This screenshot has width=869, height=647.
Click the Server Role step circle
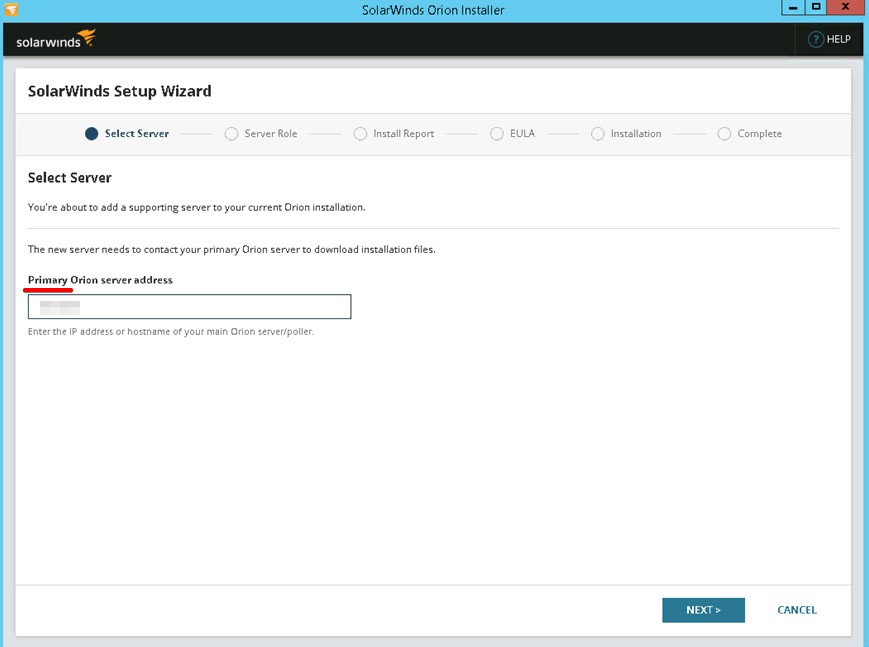[x=231, y=134]
